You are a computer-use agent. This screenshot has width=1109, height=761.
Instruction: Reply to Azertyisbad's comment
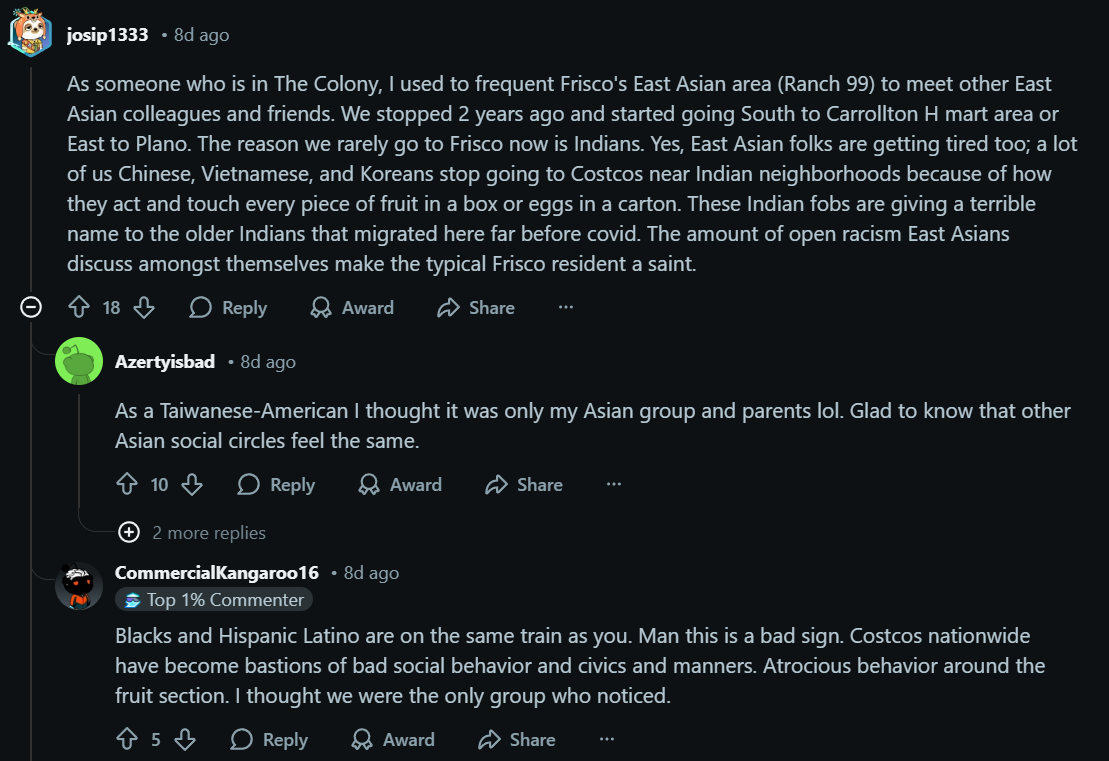click(277, 485)
